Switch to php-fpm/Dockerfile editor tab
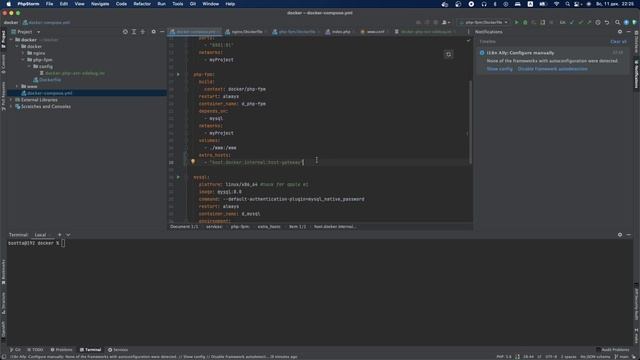This screenshot has width=640, height=360. (x=296, y=32)
